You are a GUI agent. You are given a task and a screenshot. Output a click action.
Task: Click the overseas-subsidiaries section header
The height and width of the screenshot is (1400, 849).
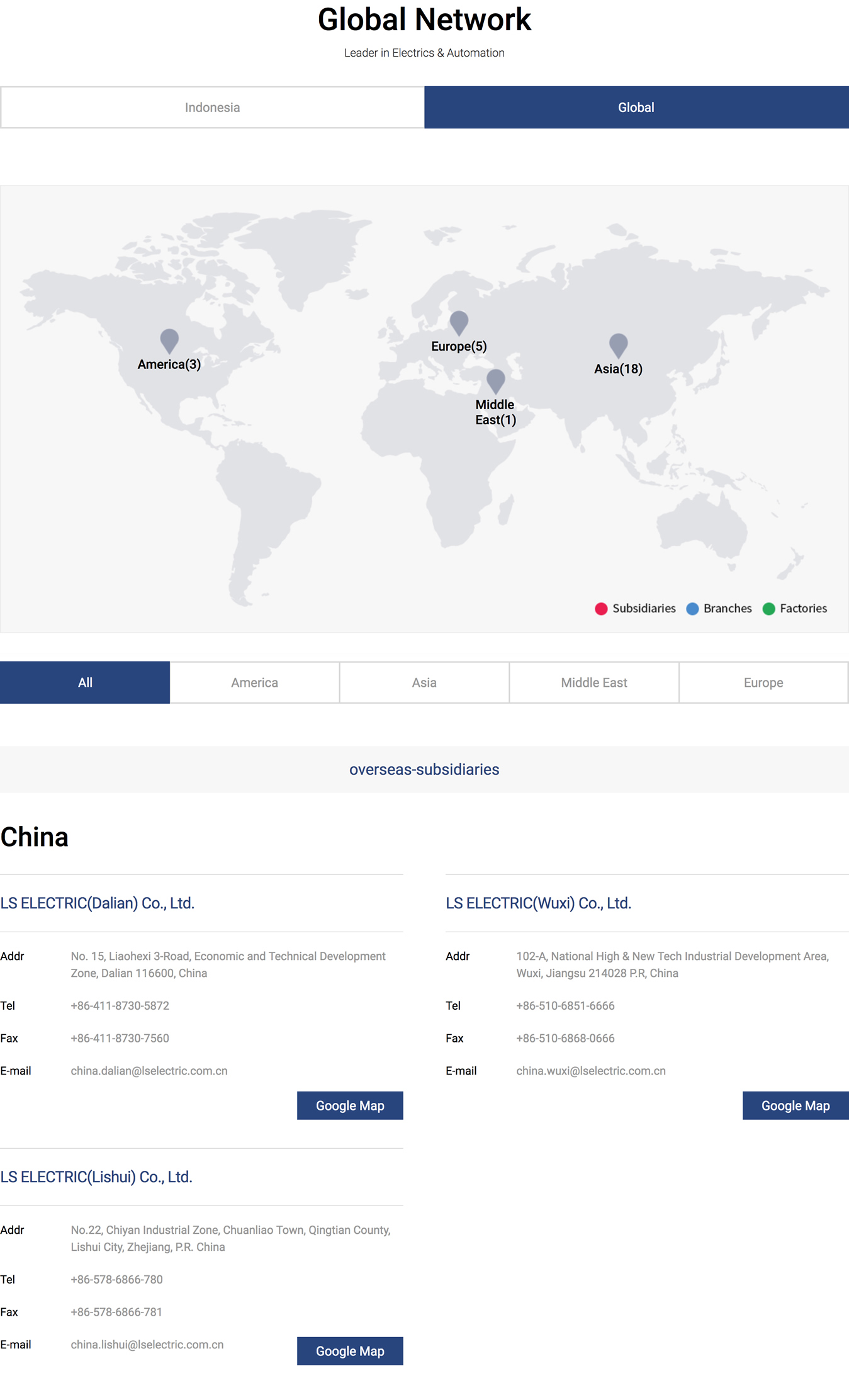(x=424, y=769)
